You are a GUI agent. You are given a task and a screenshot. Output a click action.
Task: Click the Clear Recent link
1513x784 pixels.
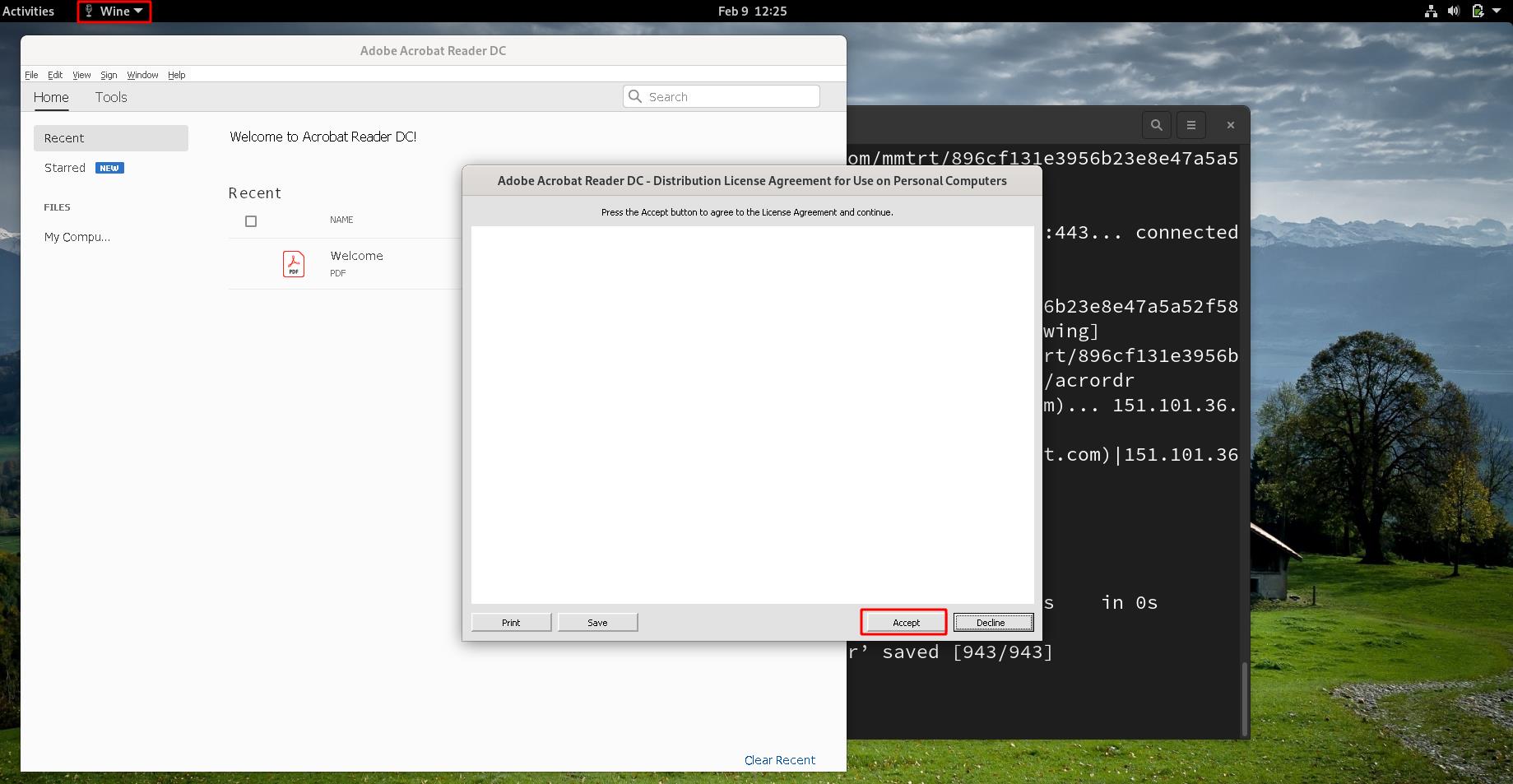779,760
